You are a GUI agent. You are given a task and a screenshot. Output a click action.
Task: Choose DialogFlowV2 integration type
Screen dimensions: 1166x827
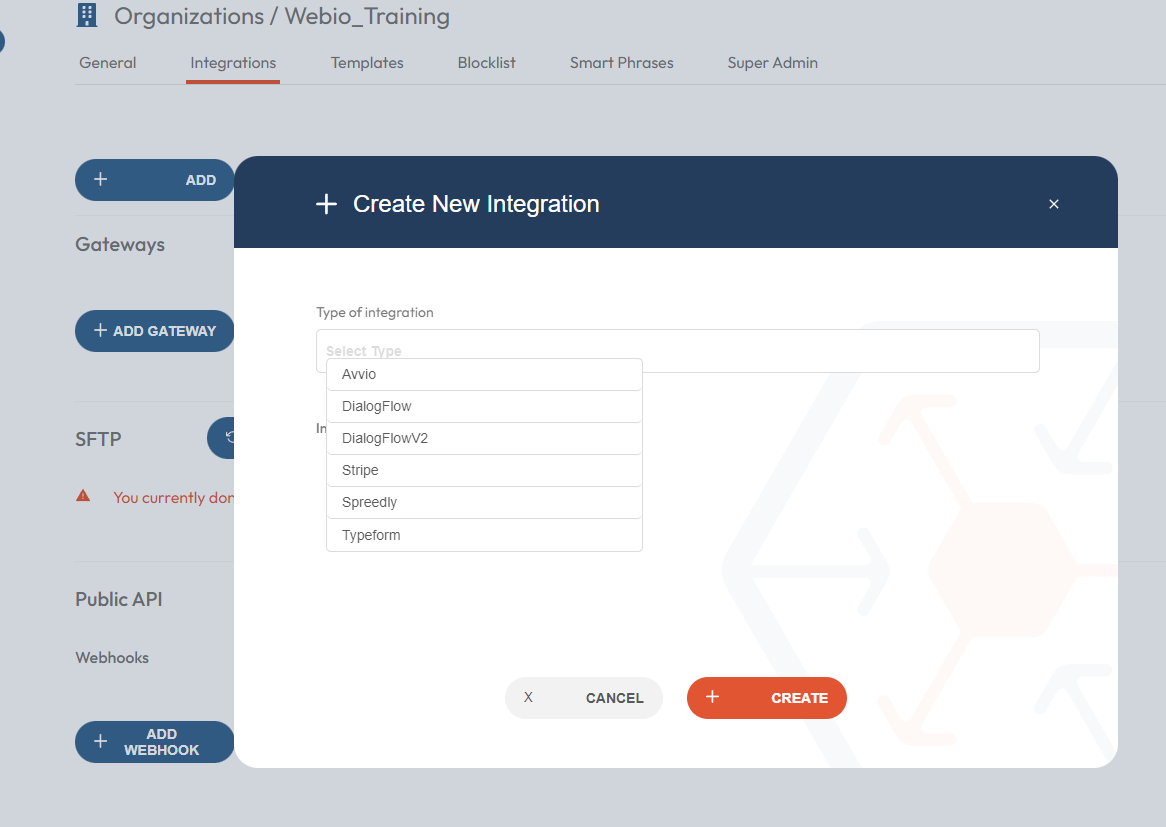[484, 438]
